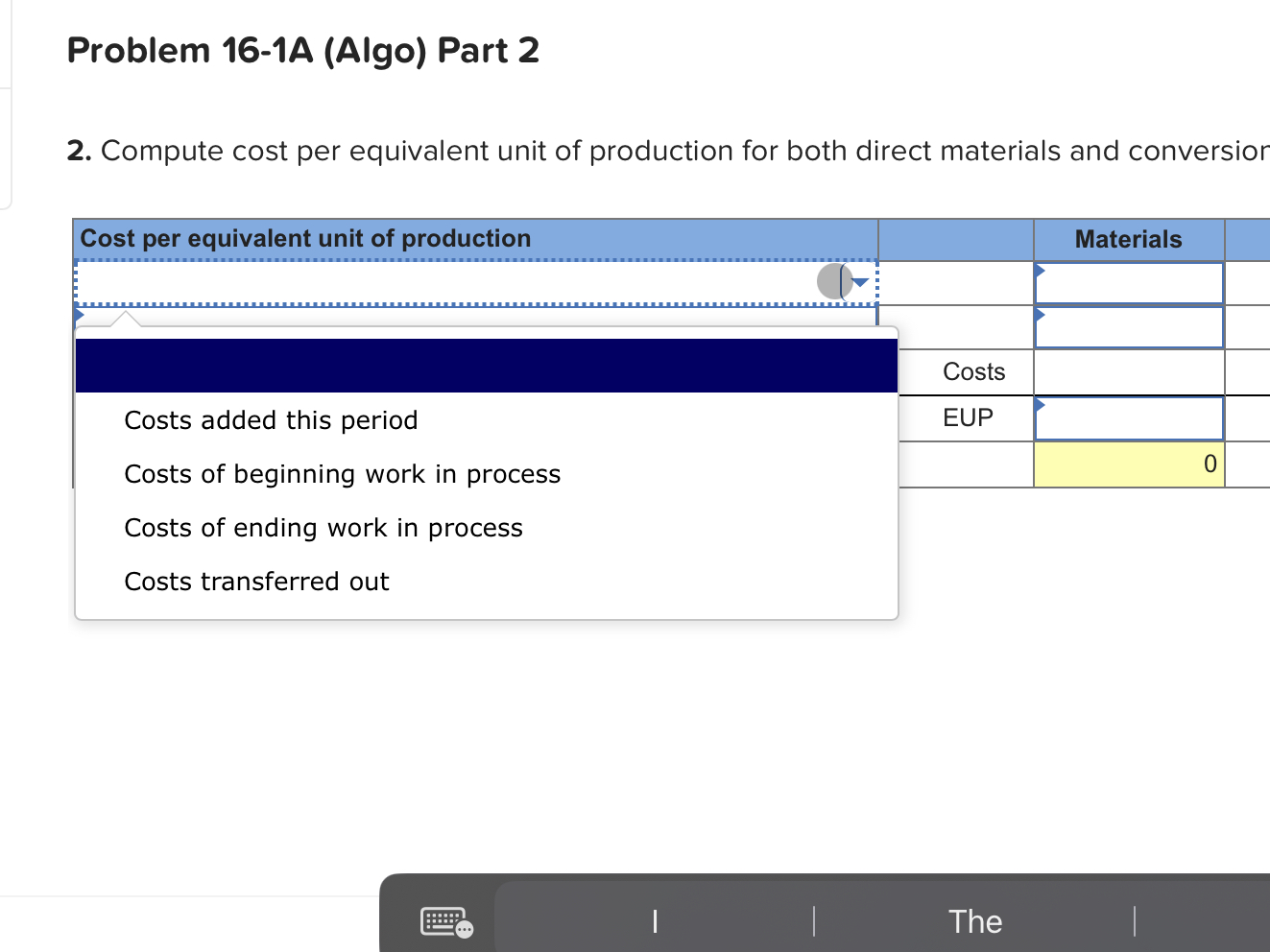The image size is (1270, 952).
Task: Tap the 'The' word suggestion
Action: (975, 921)
